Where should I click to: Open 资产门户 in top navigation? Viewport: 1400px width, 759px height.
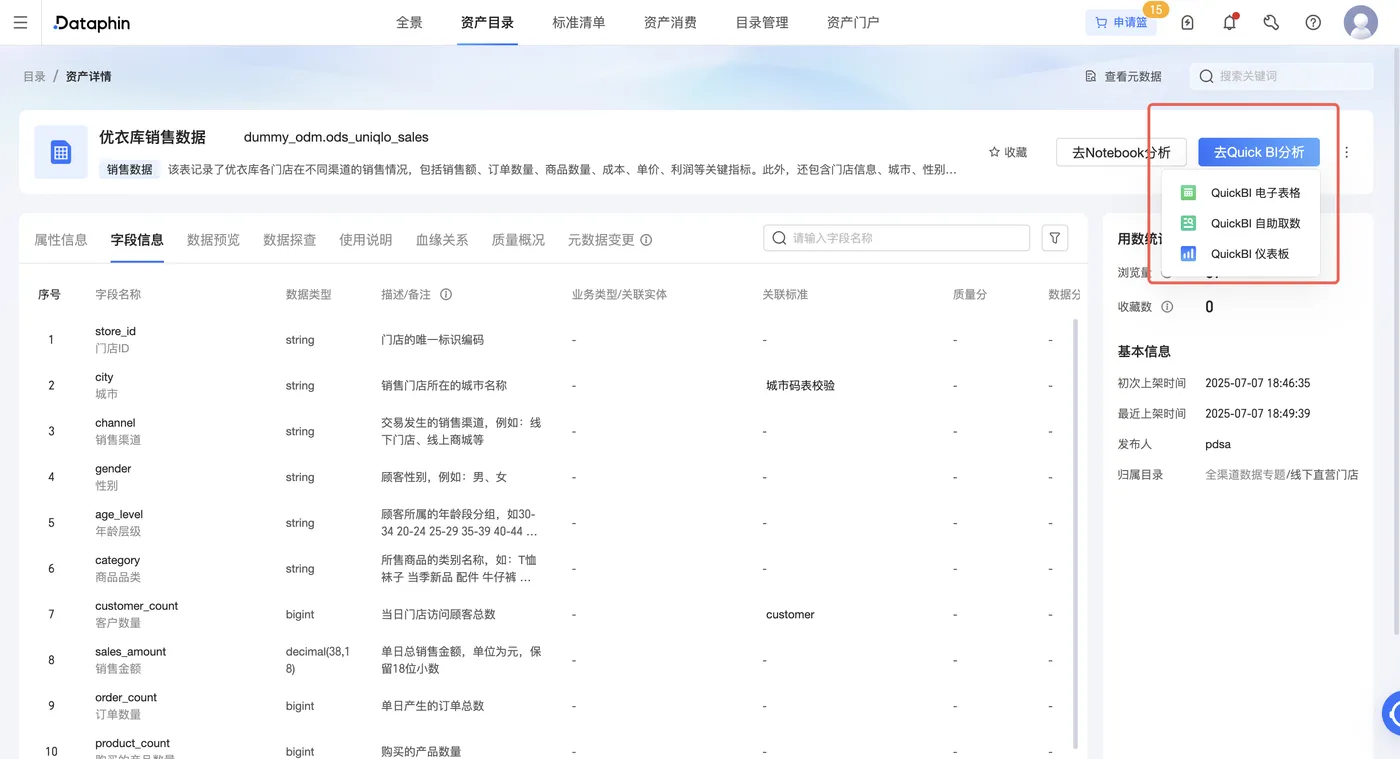[853, 23]
